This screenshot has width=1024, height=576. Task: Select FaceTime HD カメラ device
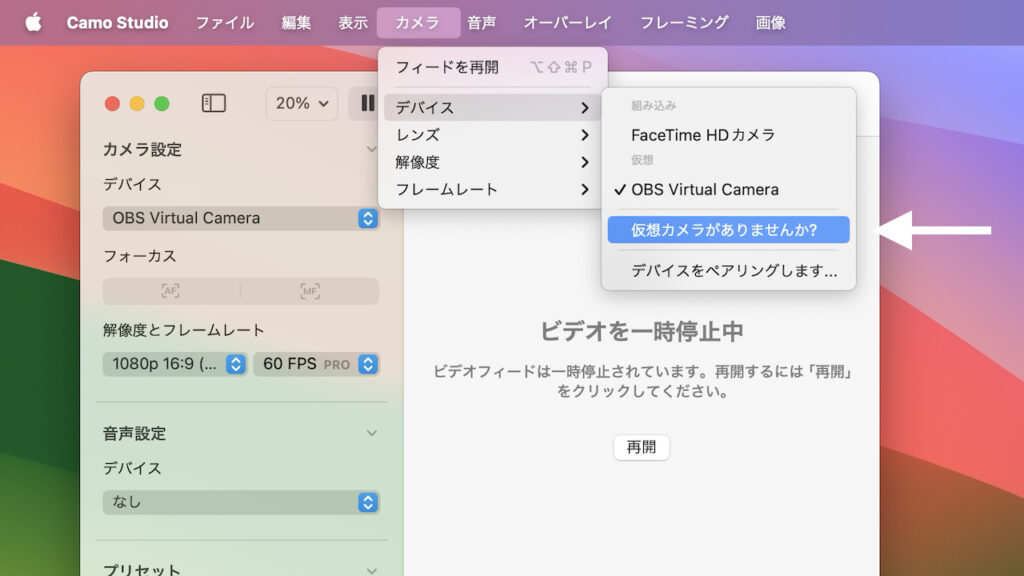[703, 135]
